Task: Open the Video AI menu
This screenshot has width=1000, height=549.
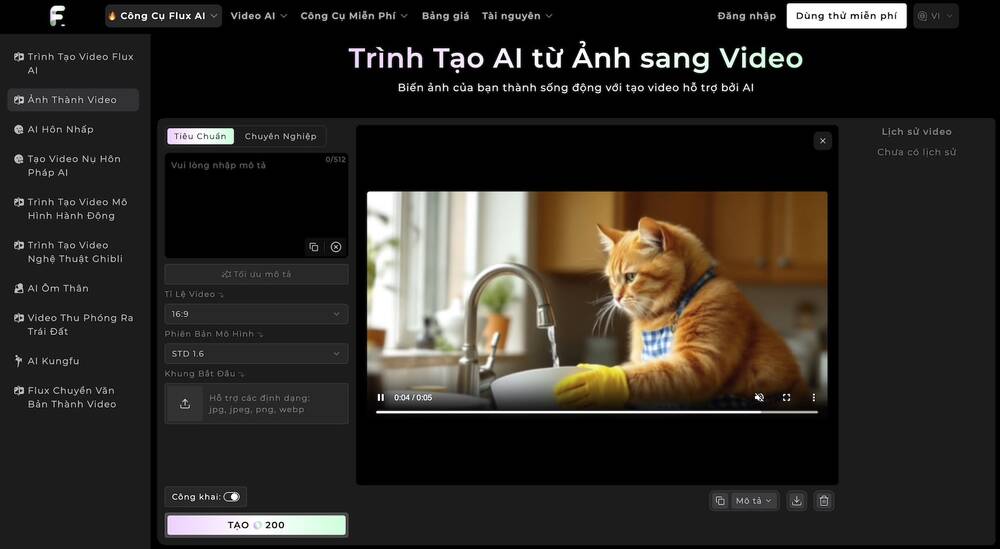Action: click(x=258, y=16)
